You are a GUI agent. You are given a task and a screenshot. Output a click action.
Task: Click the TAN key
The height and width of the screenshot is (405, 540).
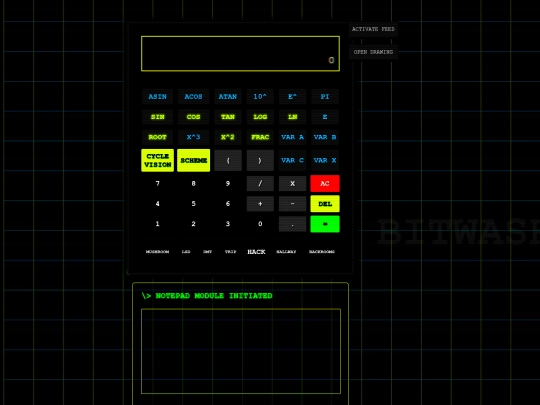click(228, 117)
